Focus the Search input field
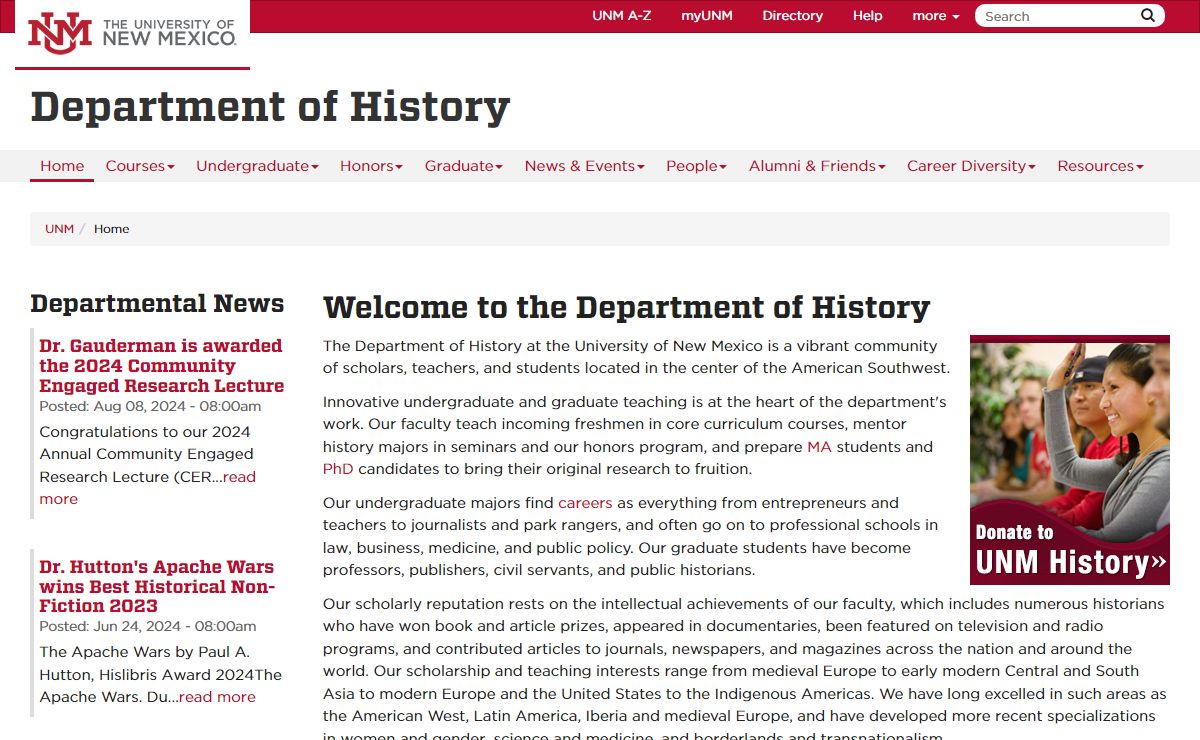Image resolution: width=1200 pixels, height=740 pixels. 1057,16
